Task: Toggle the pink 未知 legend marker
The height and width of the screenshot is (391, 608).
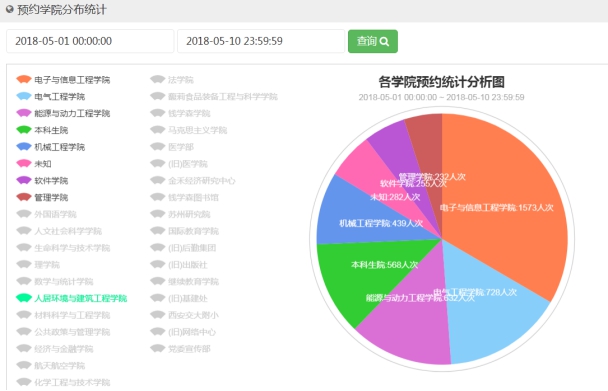Action: click(x=24, y=163)
